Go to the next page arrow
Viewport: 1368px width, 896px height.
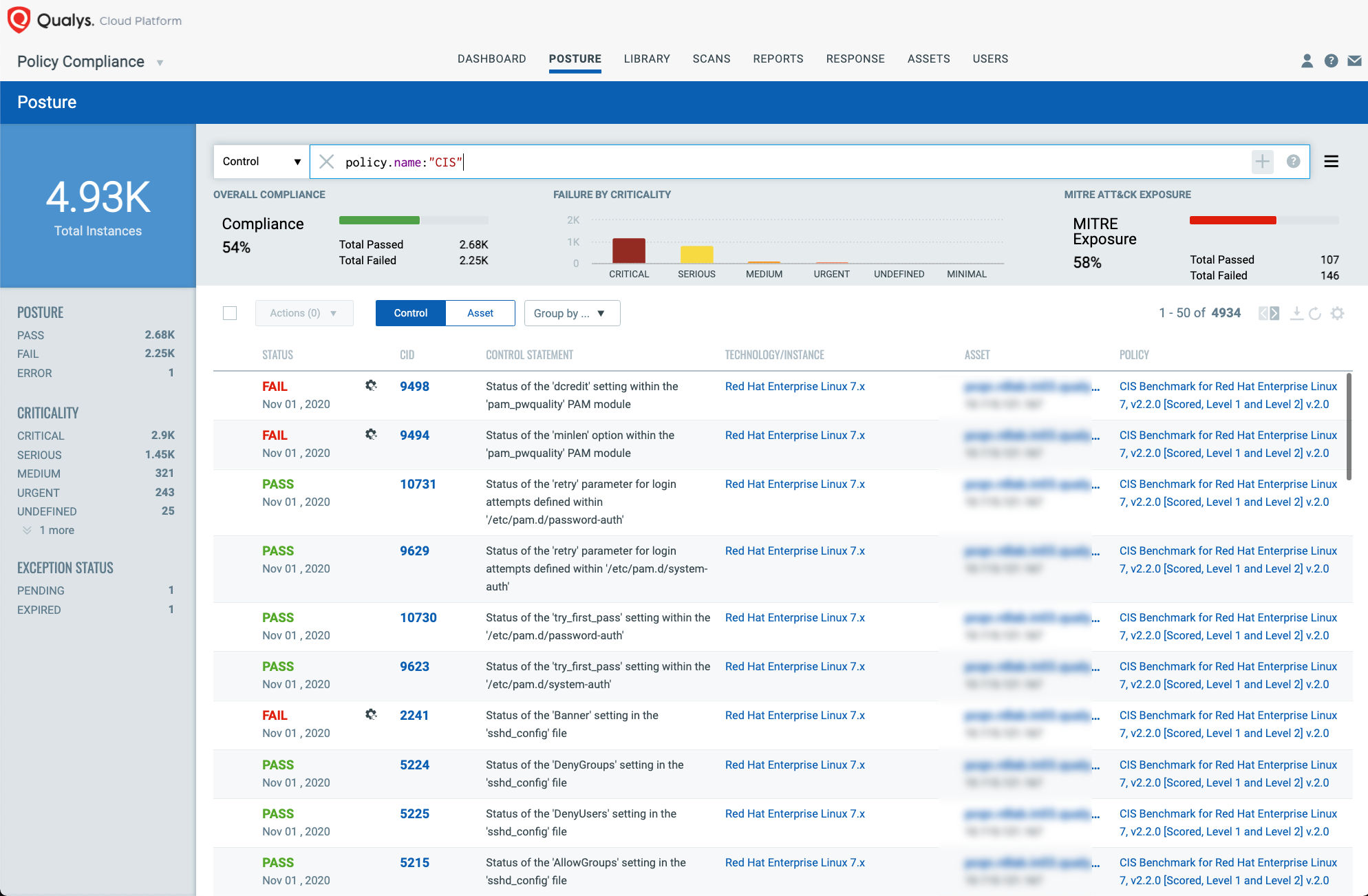(x=1274, y=313)
